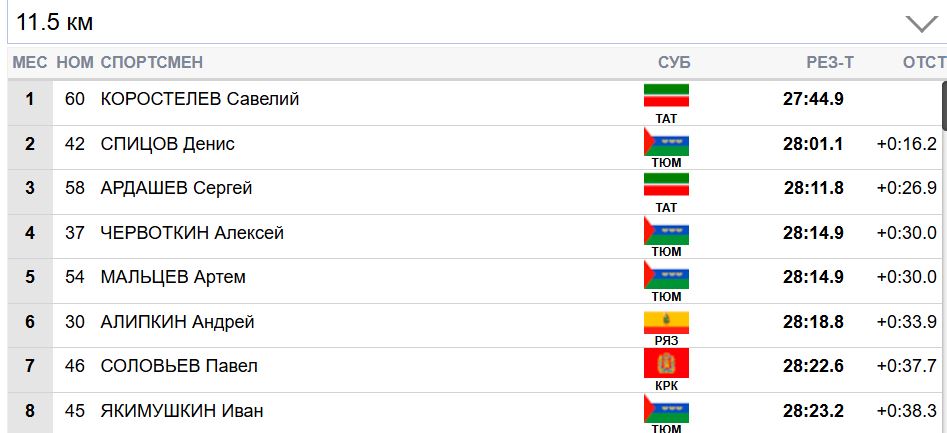Open athlete КОРОСТЕЛЕВ Савелий
This screenshot has width=947, height=433.
[x=200, y=99]
